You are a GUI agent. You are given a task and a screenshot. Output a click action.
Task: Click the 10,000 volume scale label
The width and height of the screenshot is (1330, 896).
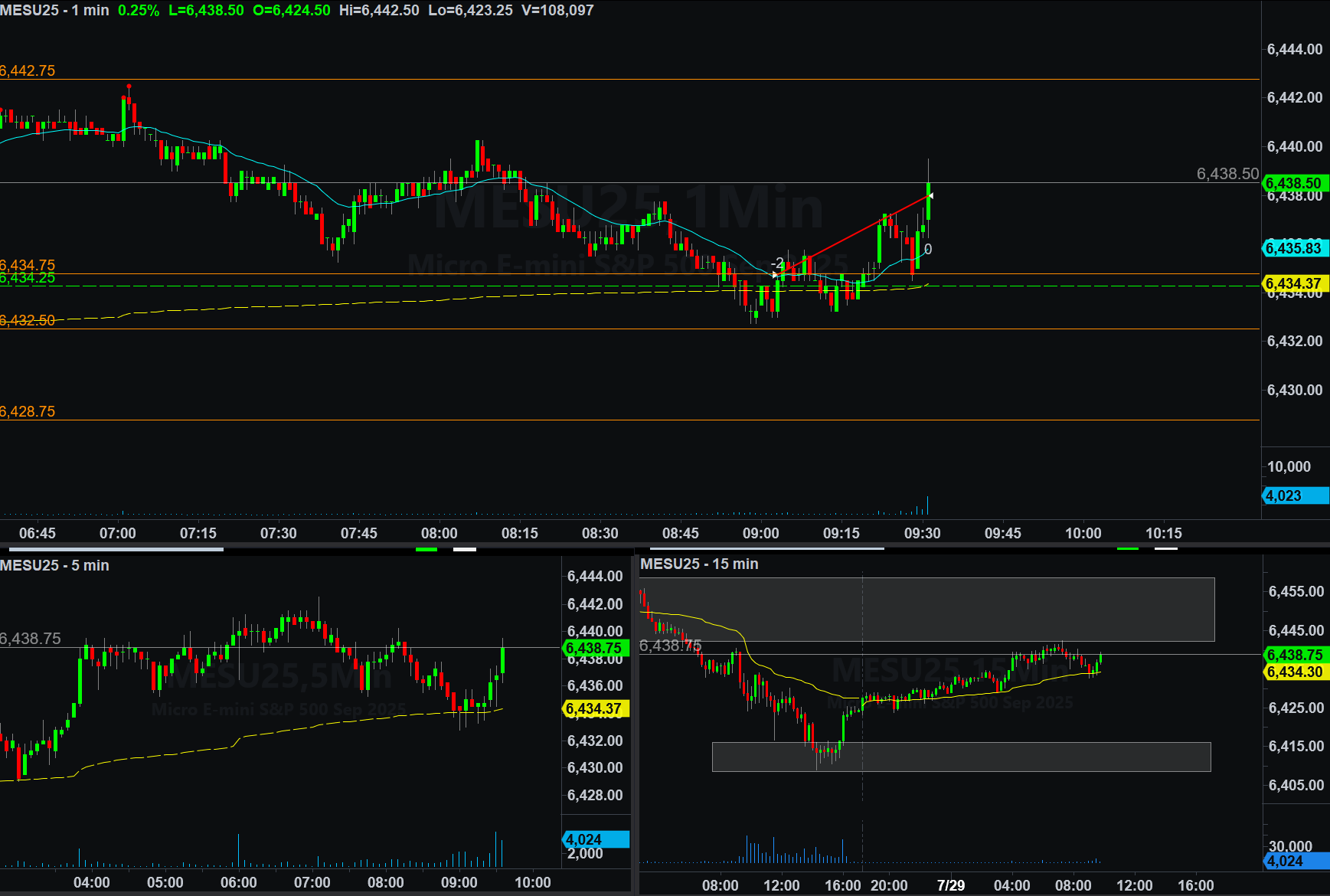[1289, 466]
